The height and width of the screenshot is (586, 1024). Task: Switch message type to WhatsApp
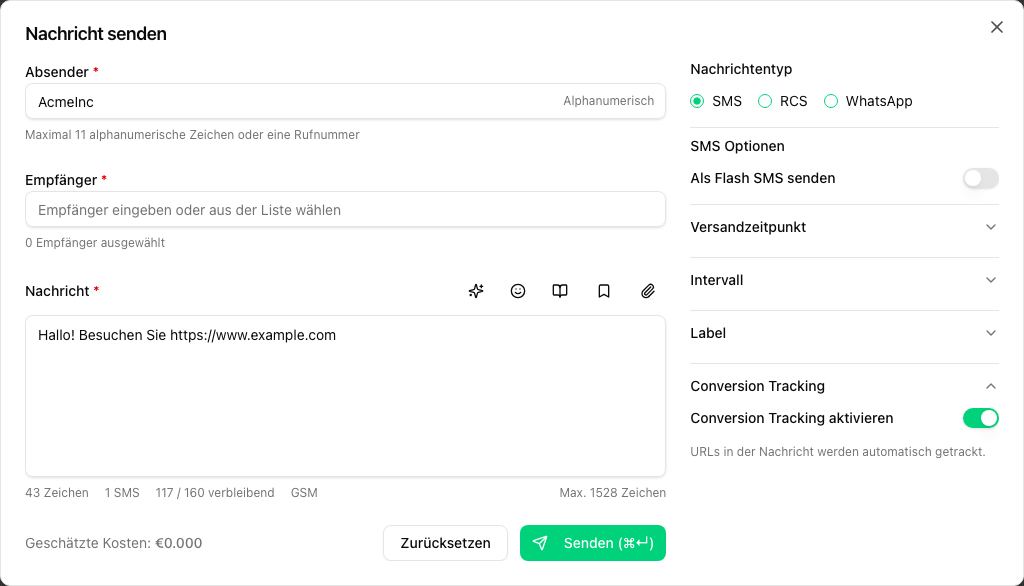[x=831, y=101]
